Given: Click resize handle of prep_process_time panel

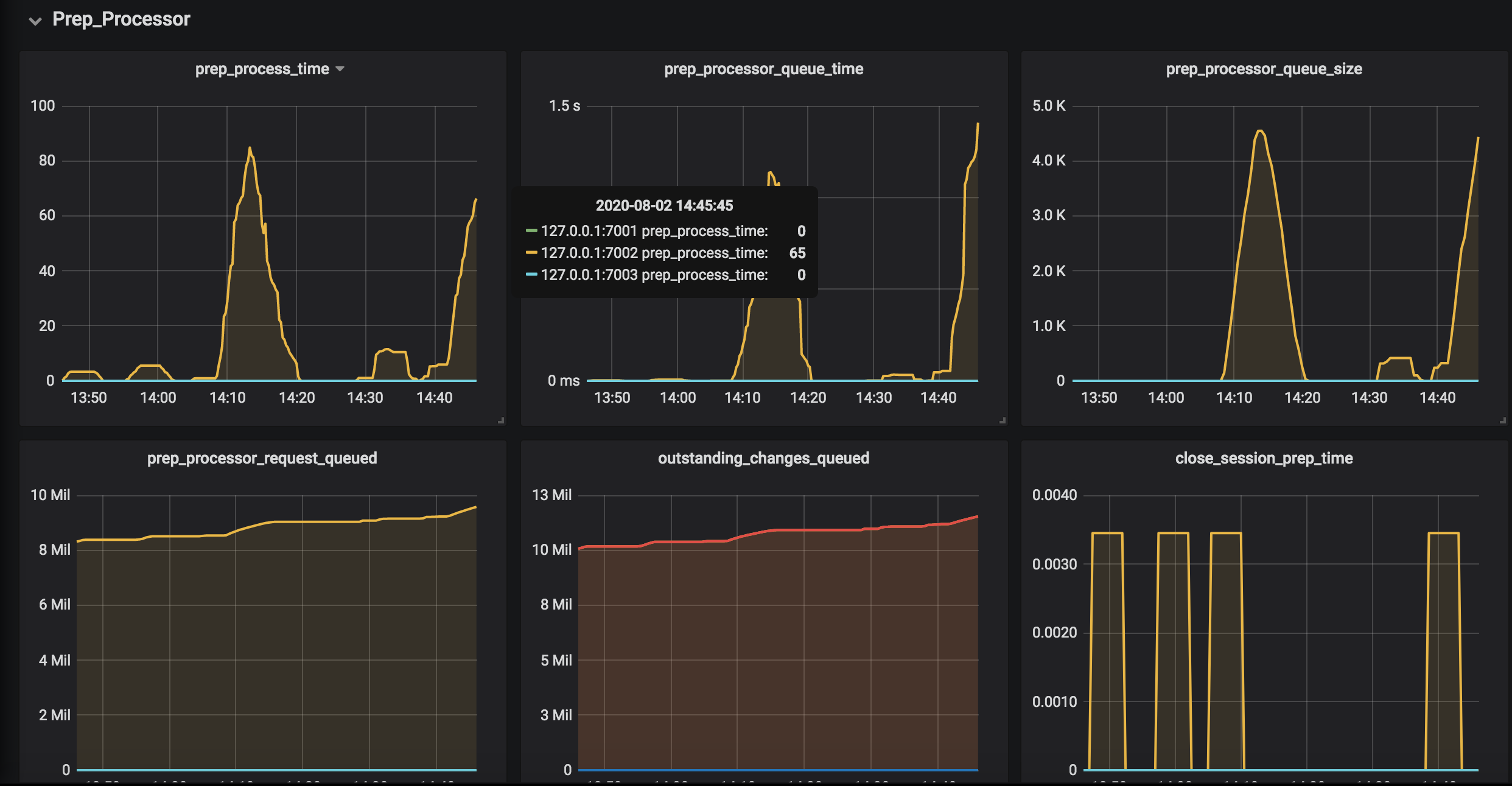Looking at the screenshot, I should point(501,420).
